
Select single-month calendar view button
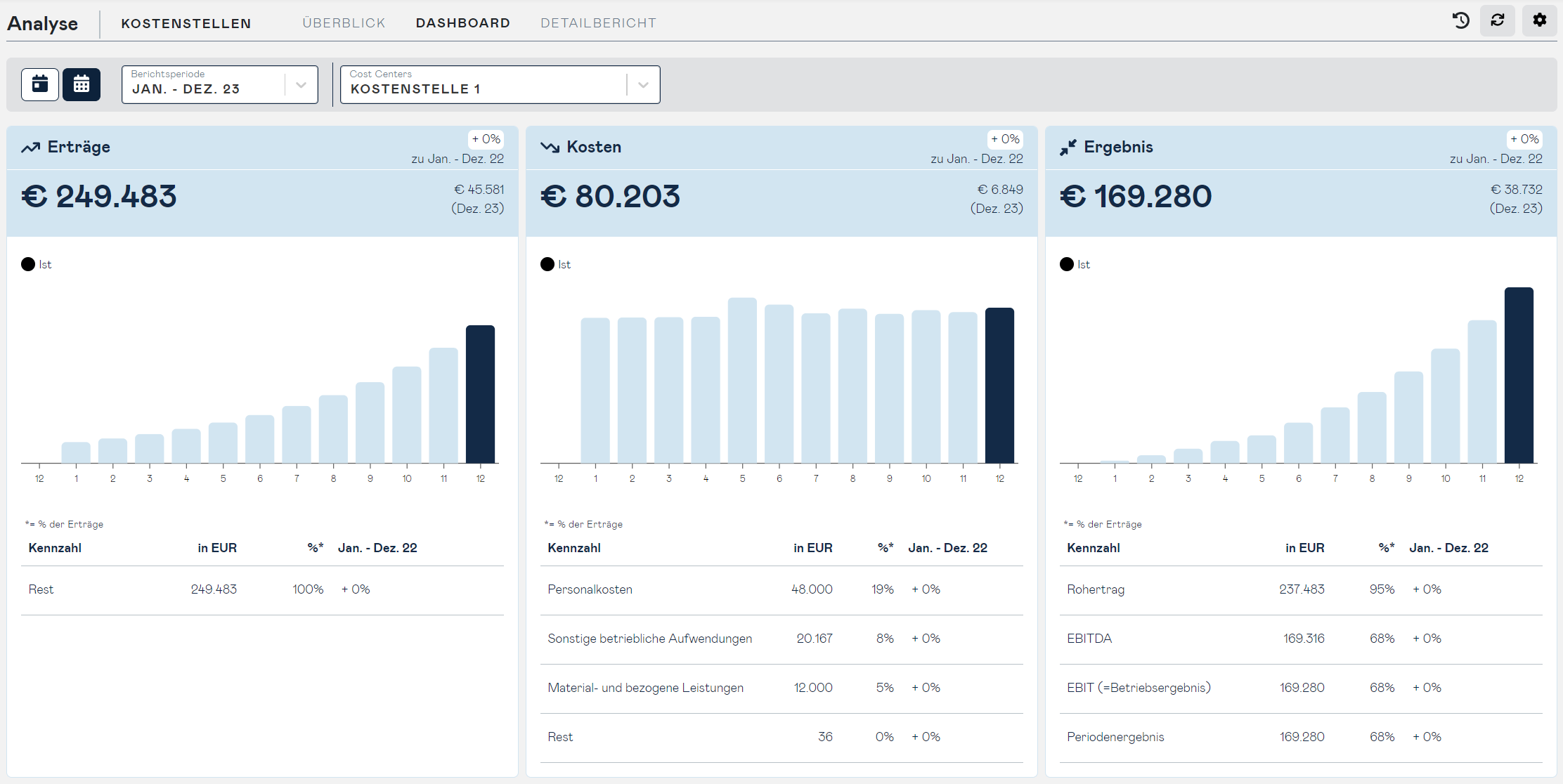(x=40, y=84)
